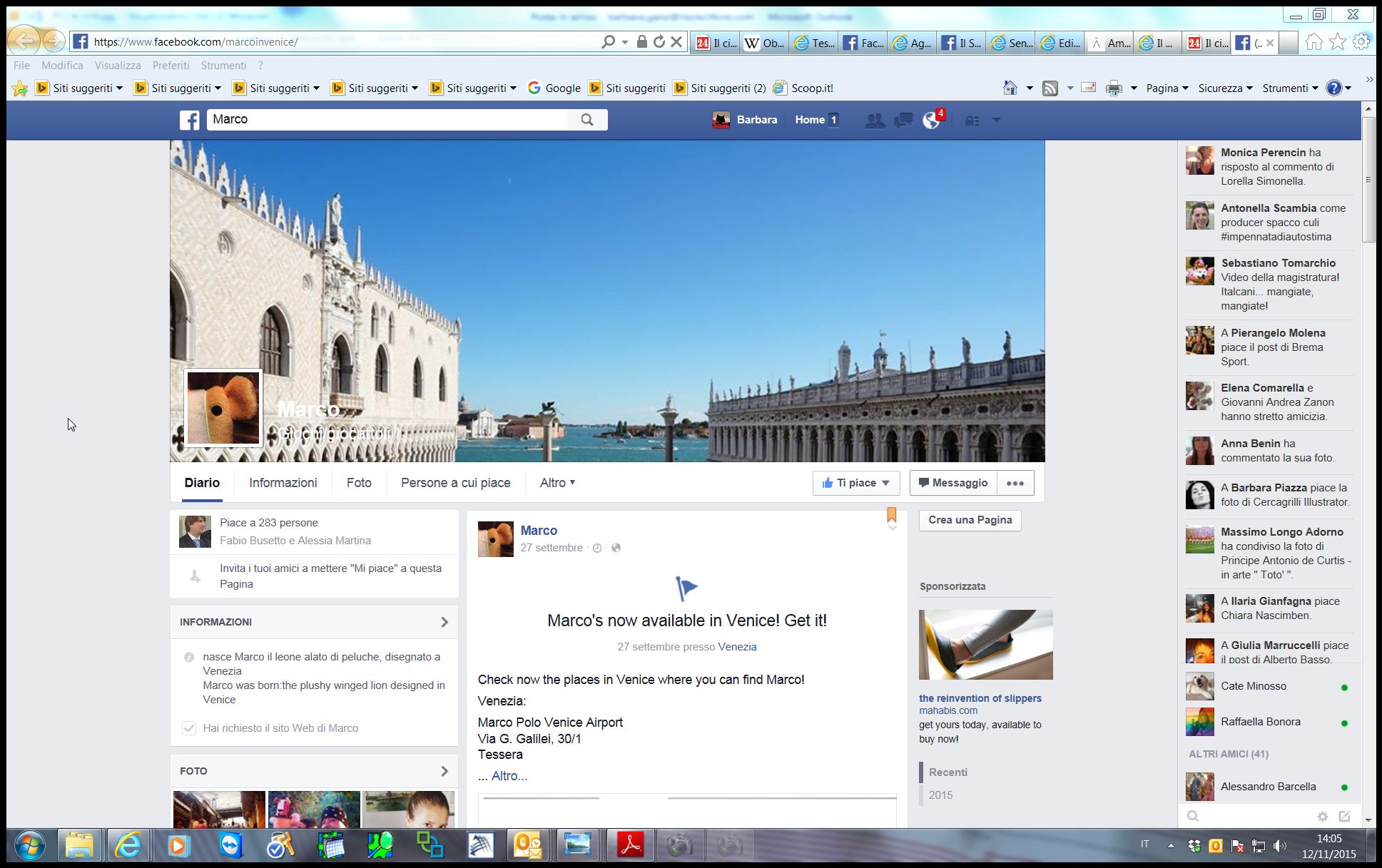Click the Facebook logo icon
Screen dimensions: 1382x868
tap(190, 120)
